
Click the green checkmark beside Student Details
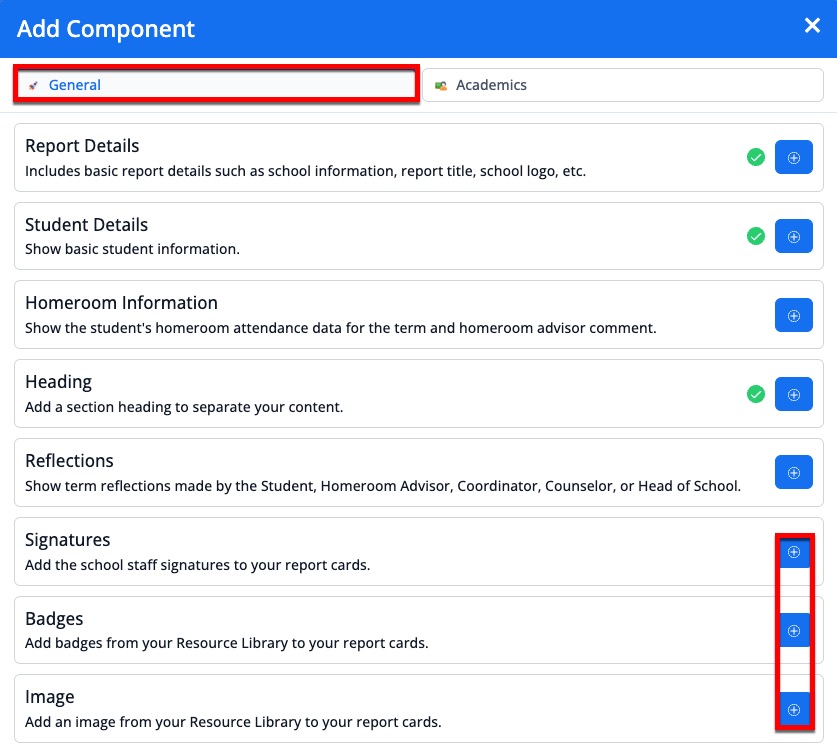click(756, 237)
